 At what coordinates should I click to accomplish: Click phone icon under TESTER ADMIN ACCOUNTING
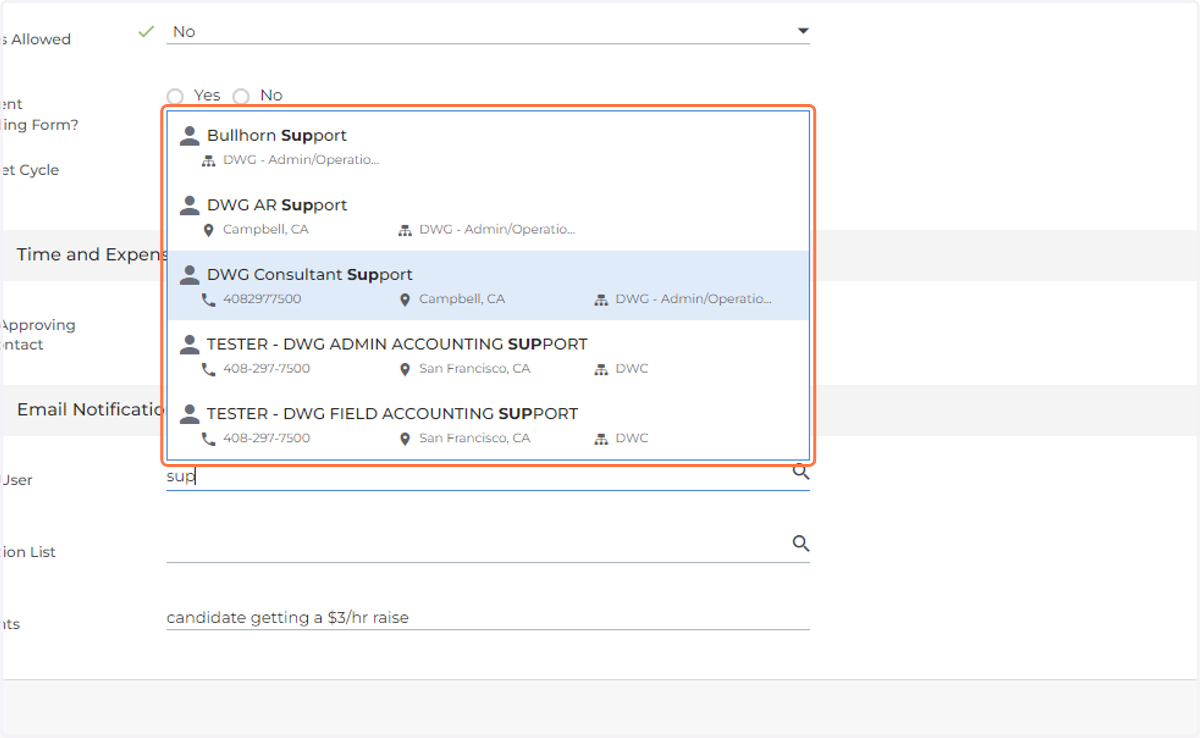coord(209,369)
